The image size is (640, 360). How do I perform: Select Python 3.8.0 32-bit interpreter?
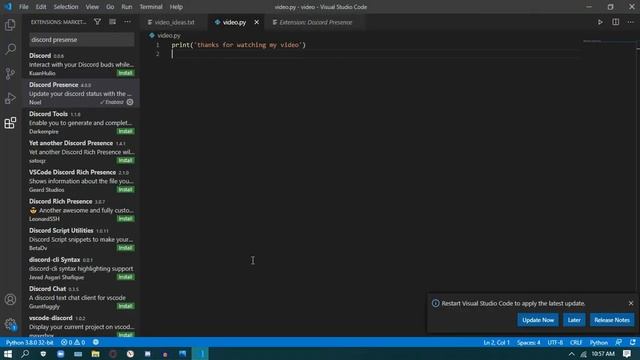pos(30,342)
